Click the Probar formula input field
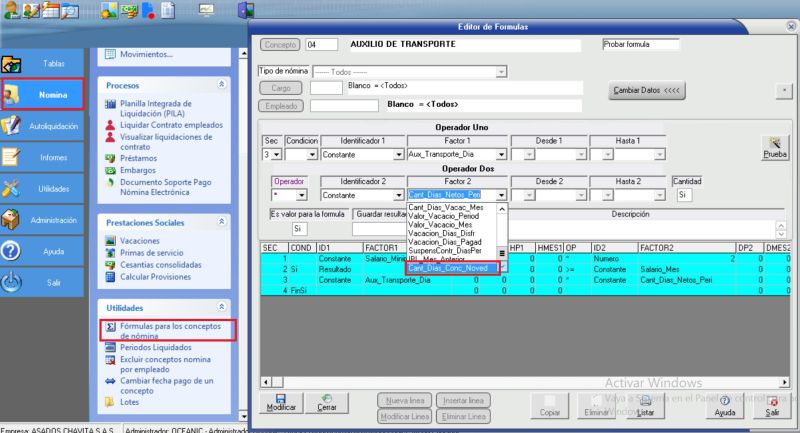 tap(640, 45)
